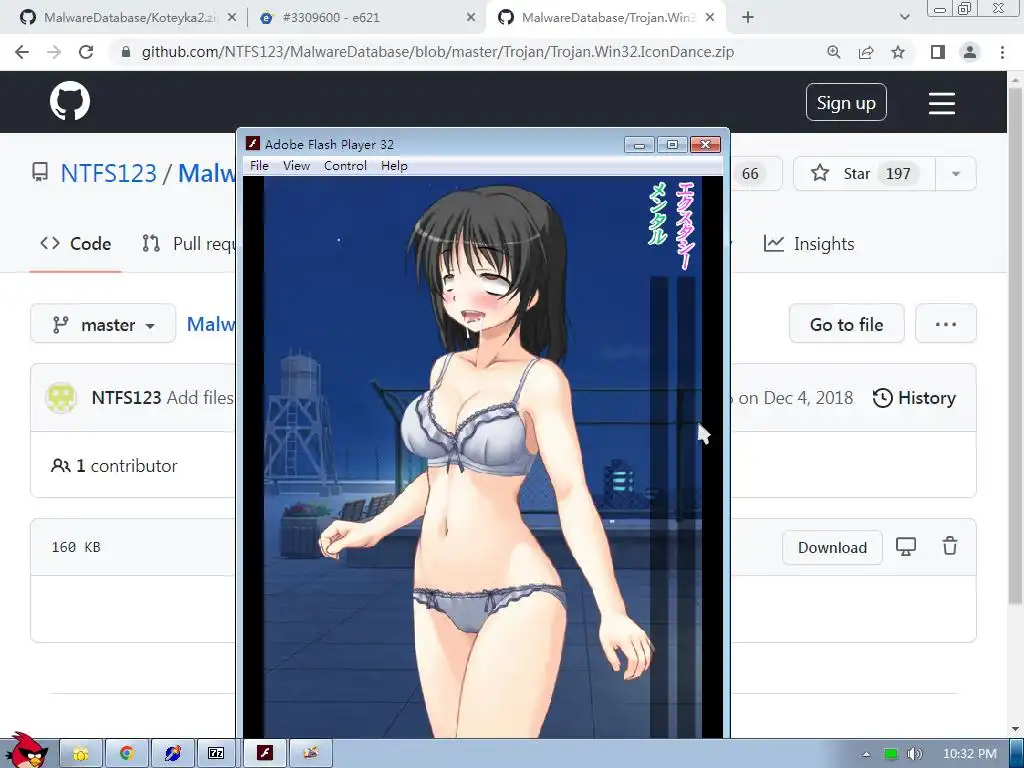Click the repository book icon beside NTFS123

(x=40, y=173)
